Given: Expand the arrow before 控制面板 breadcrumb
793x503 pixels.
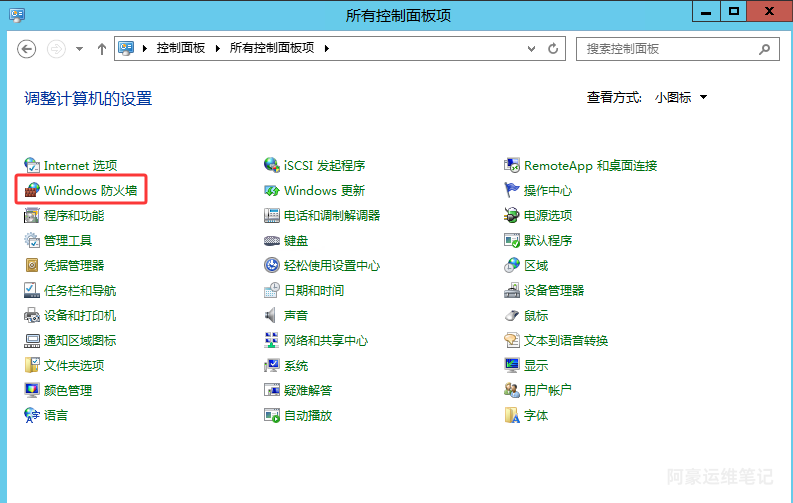Looking at the screenshot, I should (x=145, y=49).
